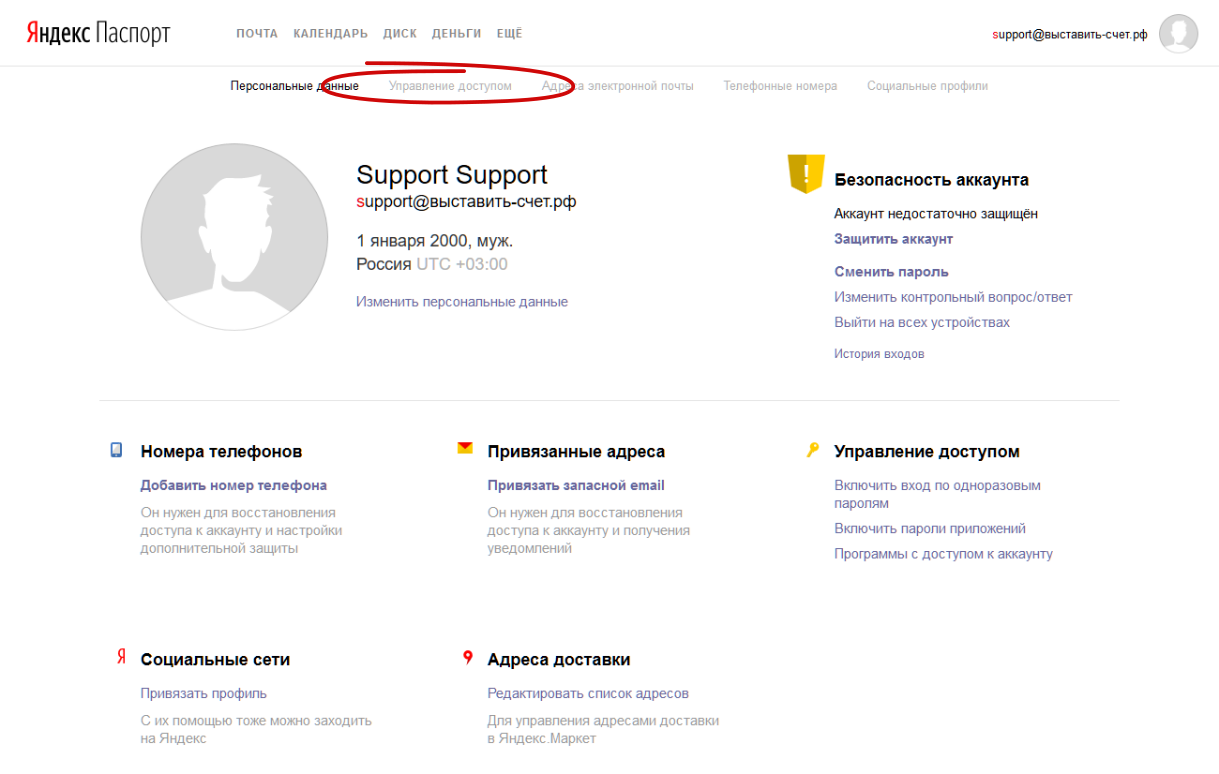Screen dimensions: 1219x774
Task: Click the map pin icon beside Адреса доставки
Action: (x=467, y=658)
